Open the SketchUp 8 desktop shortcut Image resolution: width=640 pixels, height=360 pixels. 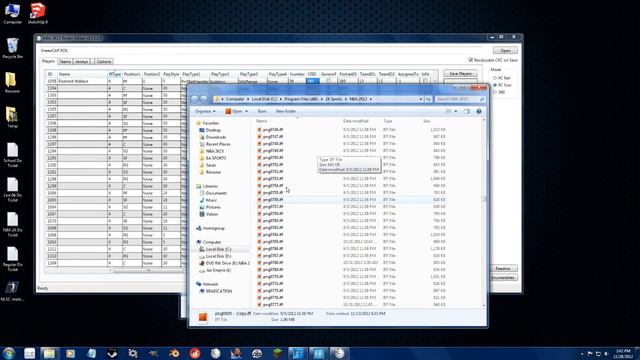pos(38,13)
